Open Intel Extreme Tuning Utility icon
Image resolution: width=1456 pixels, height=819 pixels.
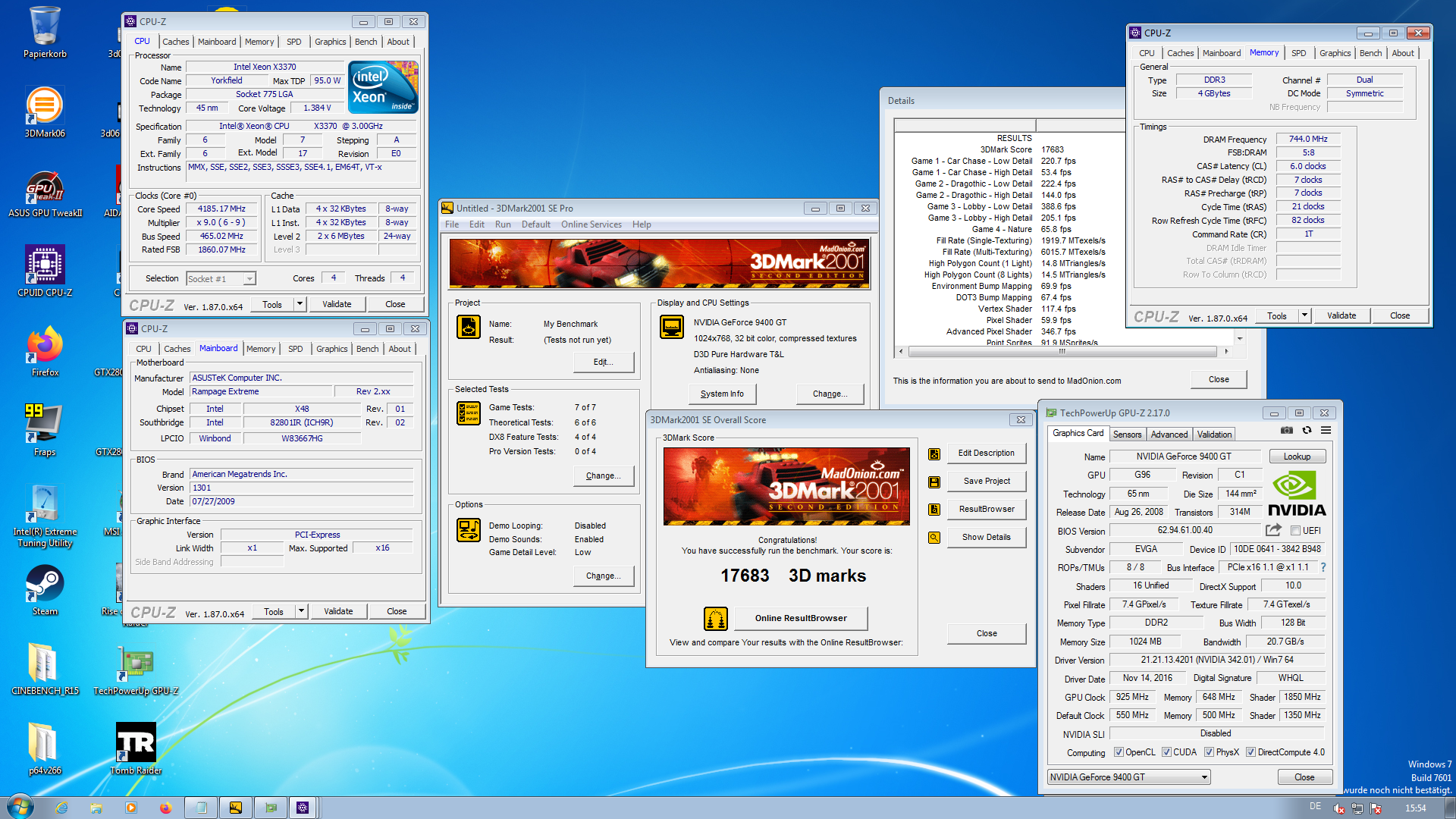(x=45, y=516)
